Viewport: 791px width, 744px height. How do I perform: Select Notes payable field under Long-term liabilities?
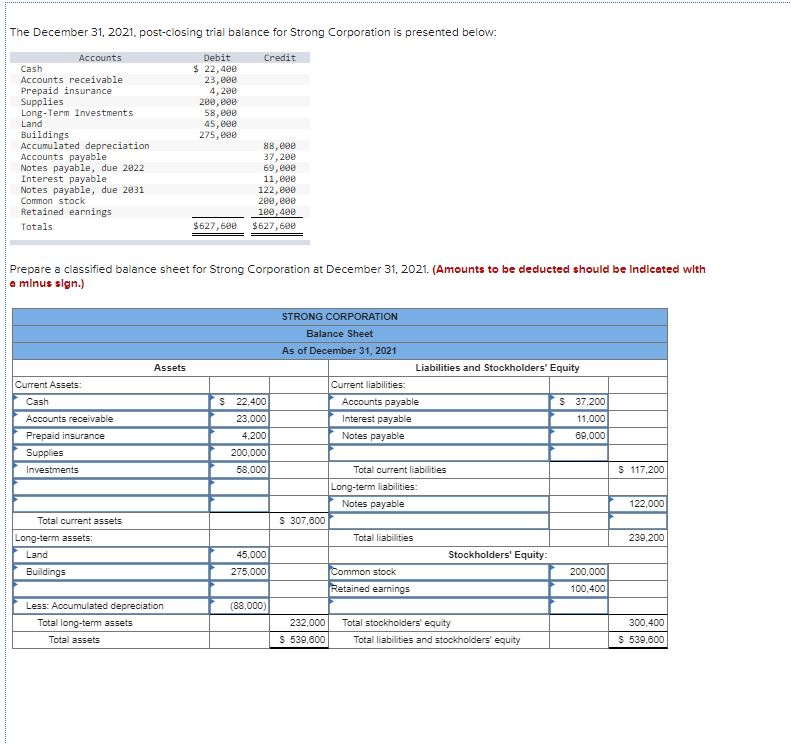tap(439, 504)
